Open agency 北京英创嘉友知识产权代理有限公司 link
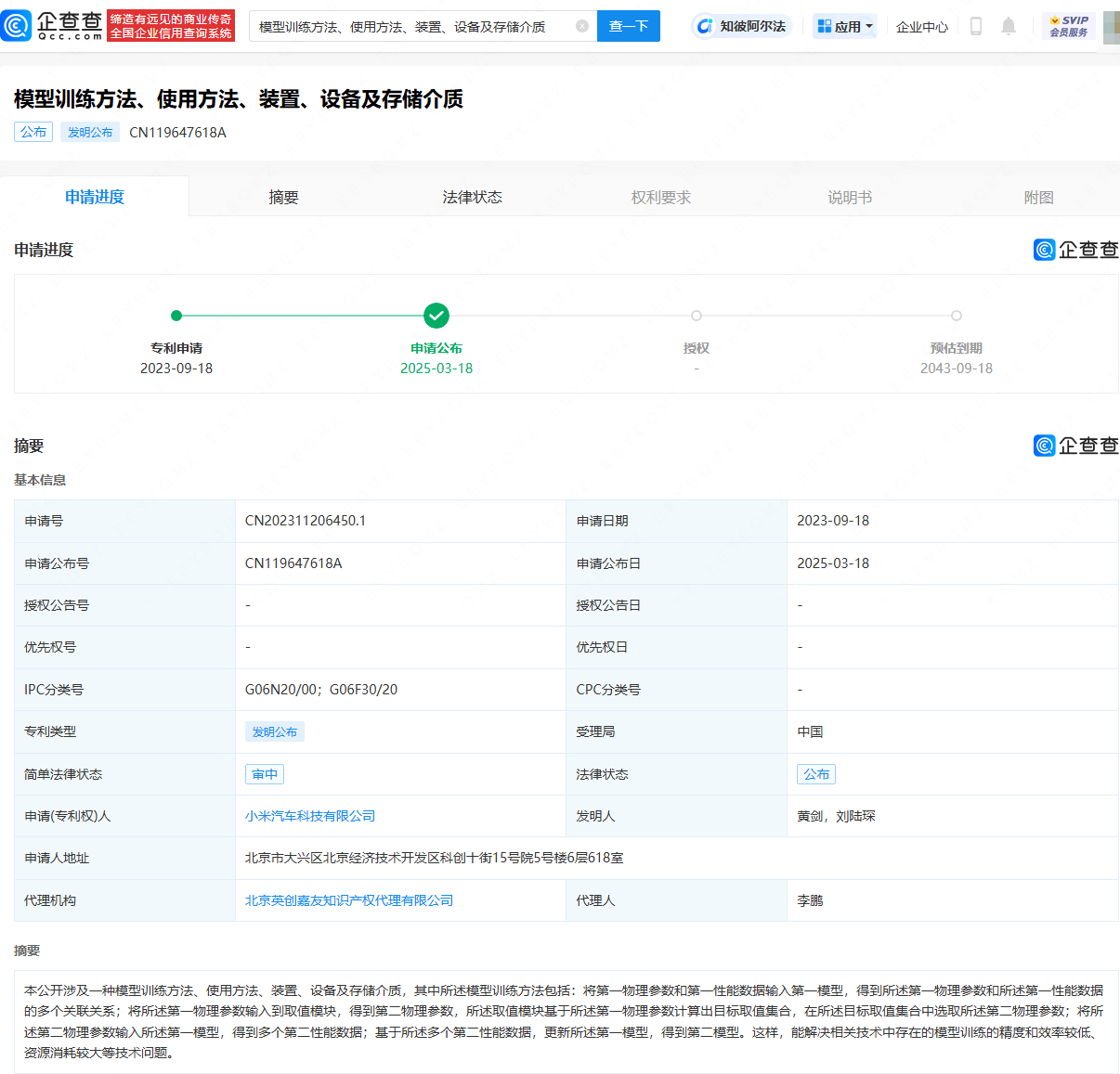1120x1074 pixels. 349,900
